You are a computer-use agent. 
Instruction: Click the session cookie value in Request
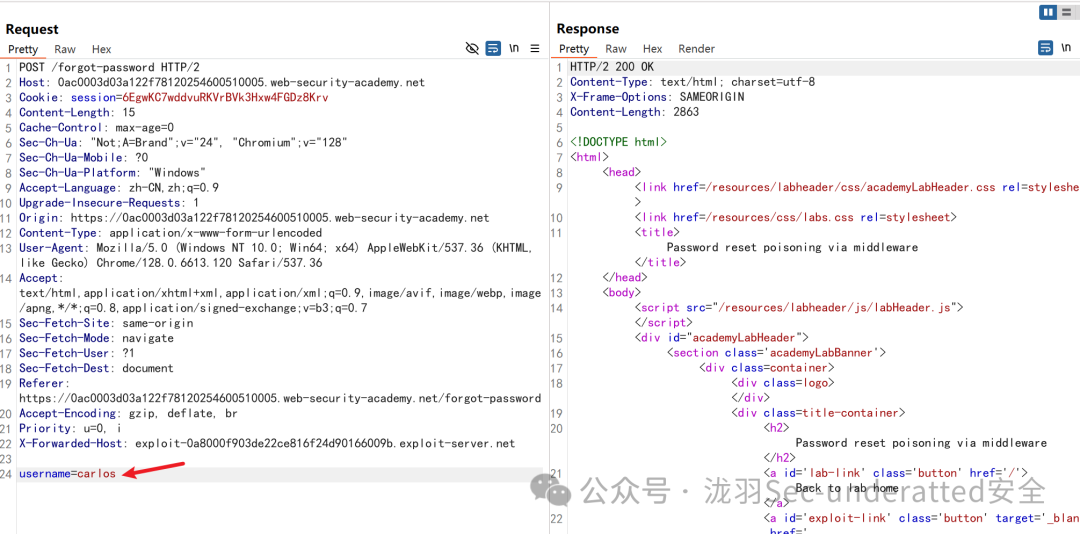tap(225, 98)
